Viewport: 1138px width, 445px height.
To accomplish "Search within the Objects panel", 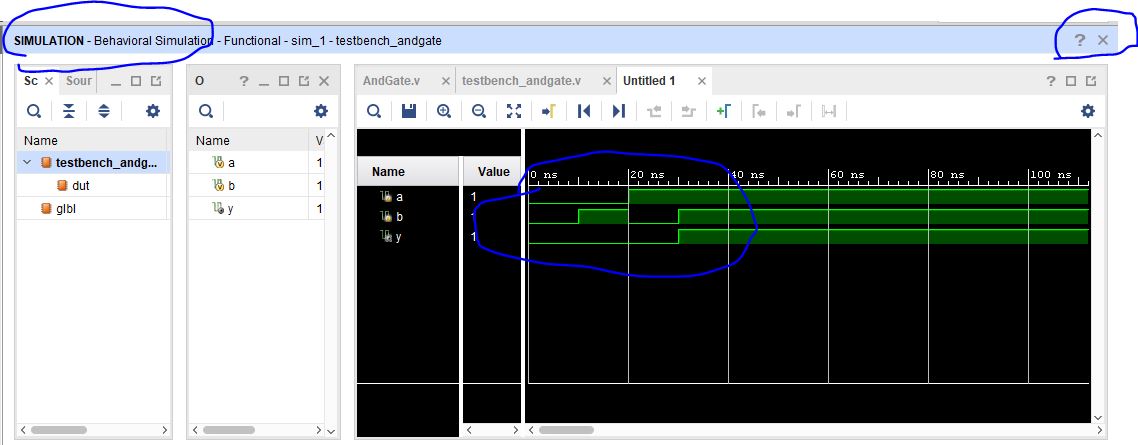I will point(206,111).
